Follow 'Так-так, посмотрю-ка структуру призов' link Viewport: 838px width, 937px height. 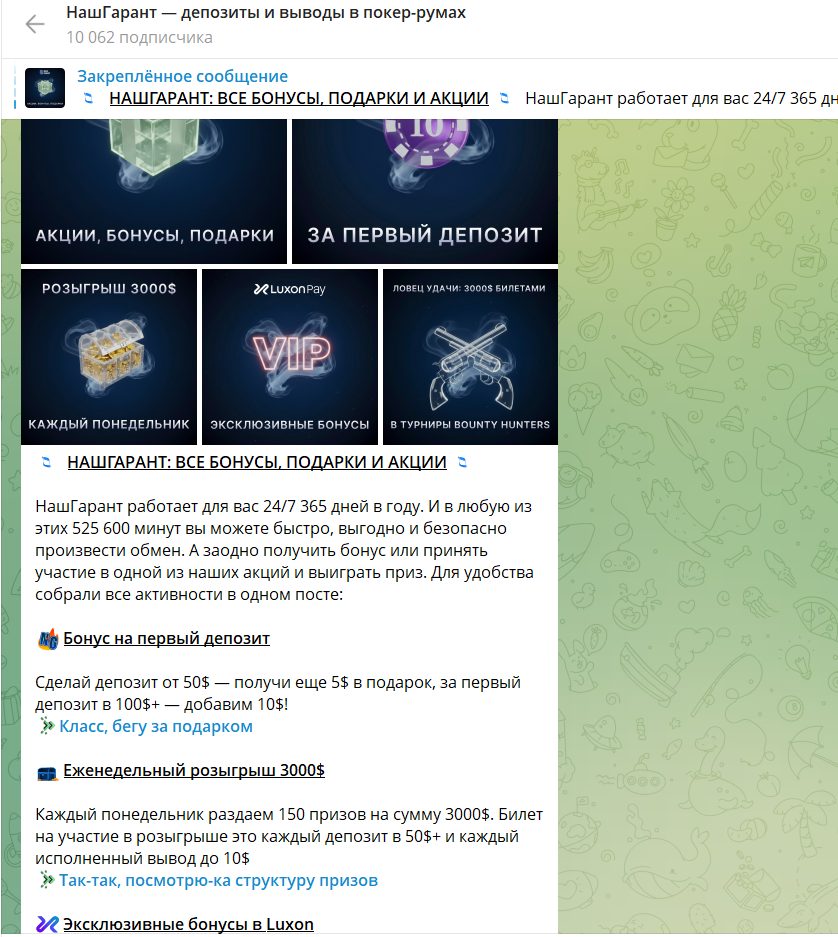click(x=218, y=880)
